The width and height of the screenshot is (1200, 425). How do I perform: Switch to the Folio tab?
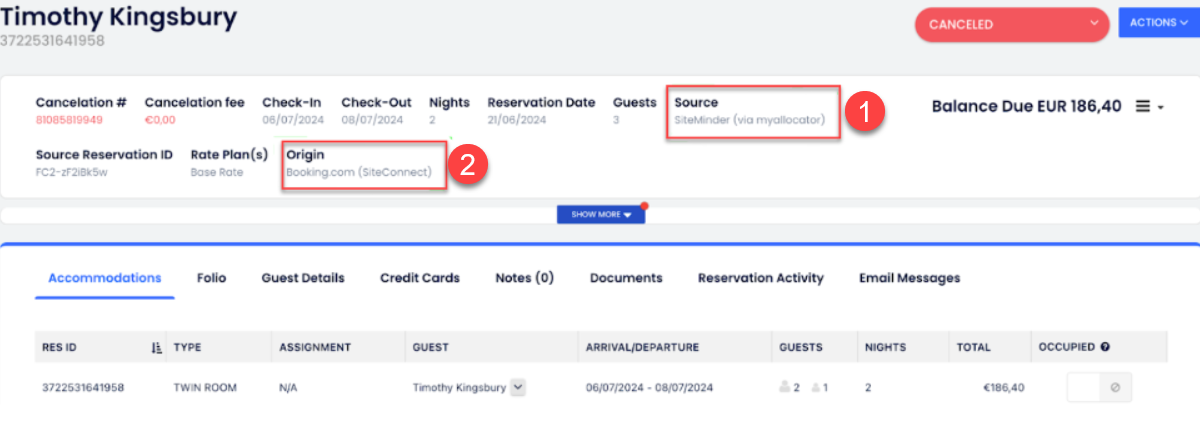coord(211,278)
